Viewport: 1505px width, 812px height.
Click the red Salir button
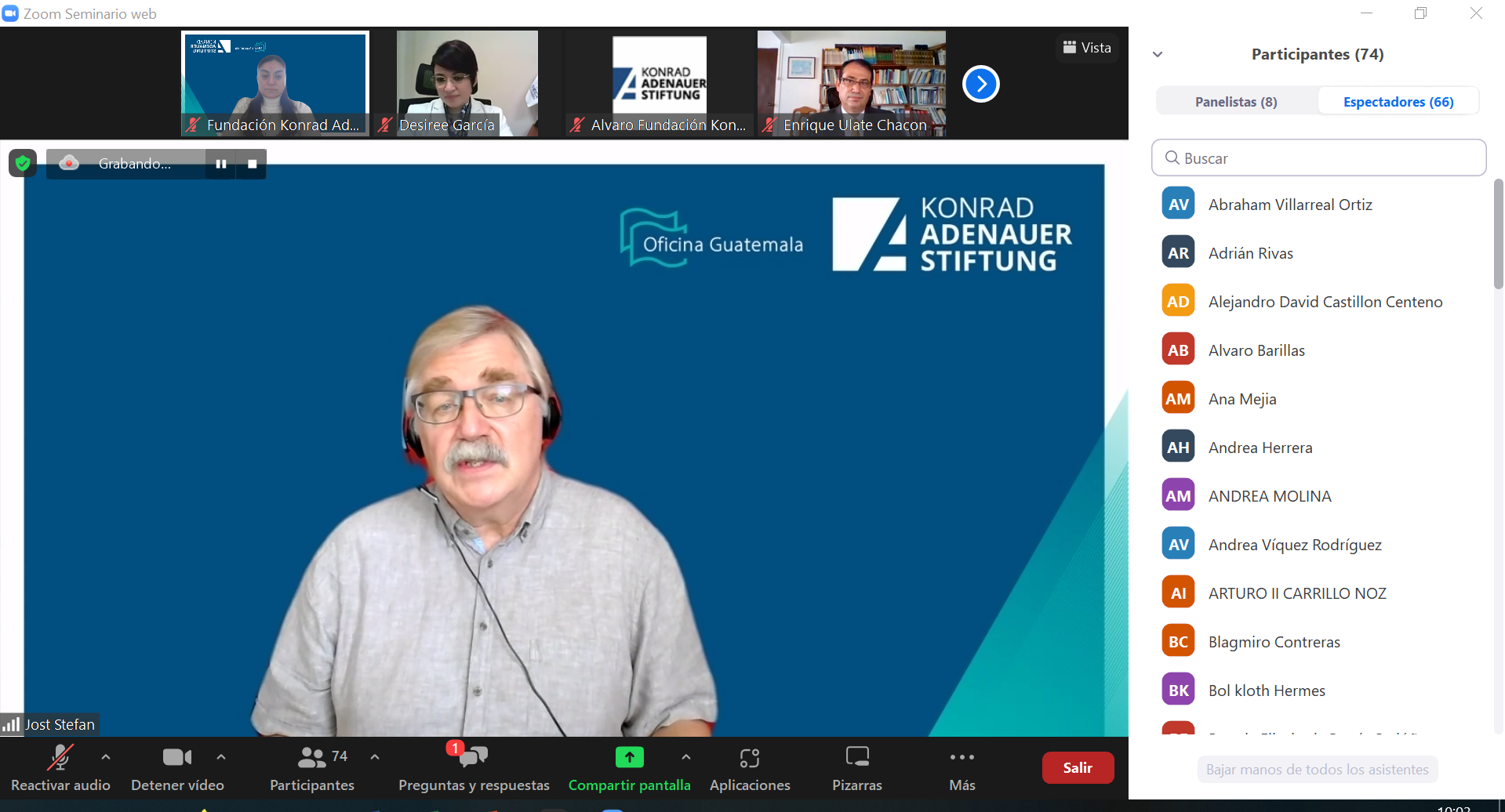pyautogui.click(x=1077, y=768)
